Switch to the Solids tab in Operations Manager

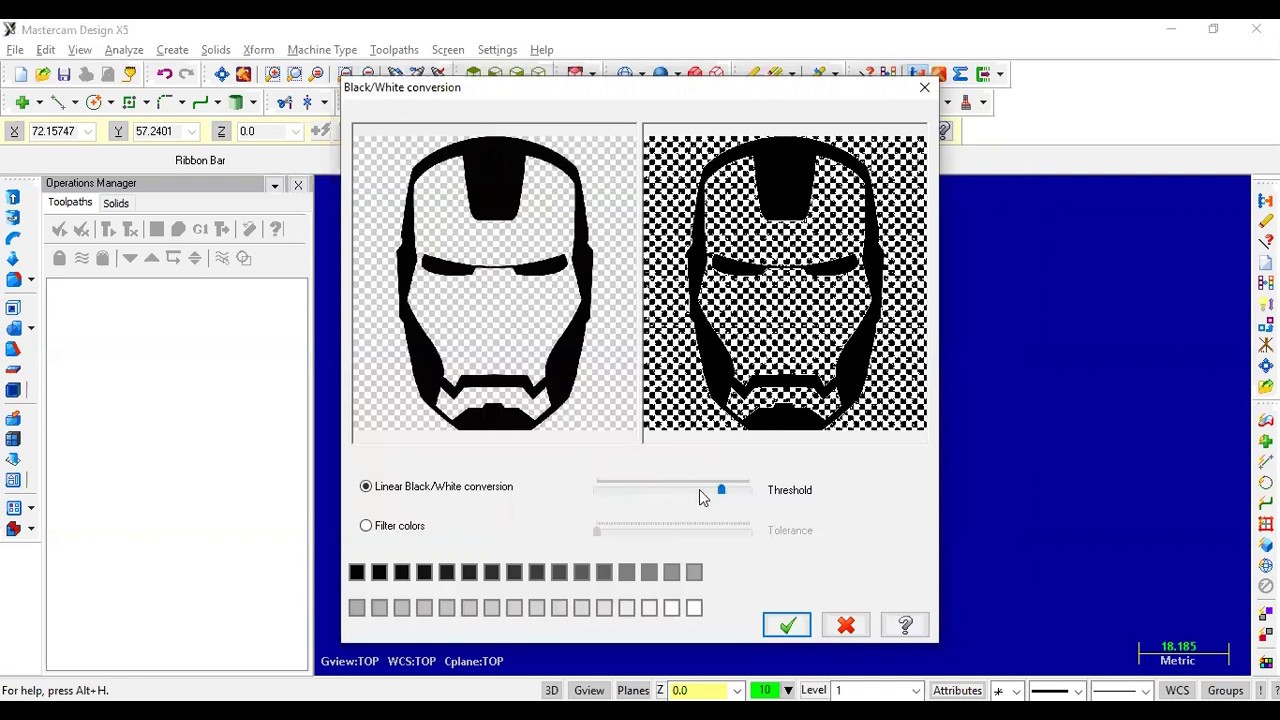click(116, 203)
